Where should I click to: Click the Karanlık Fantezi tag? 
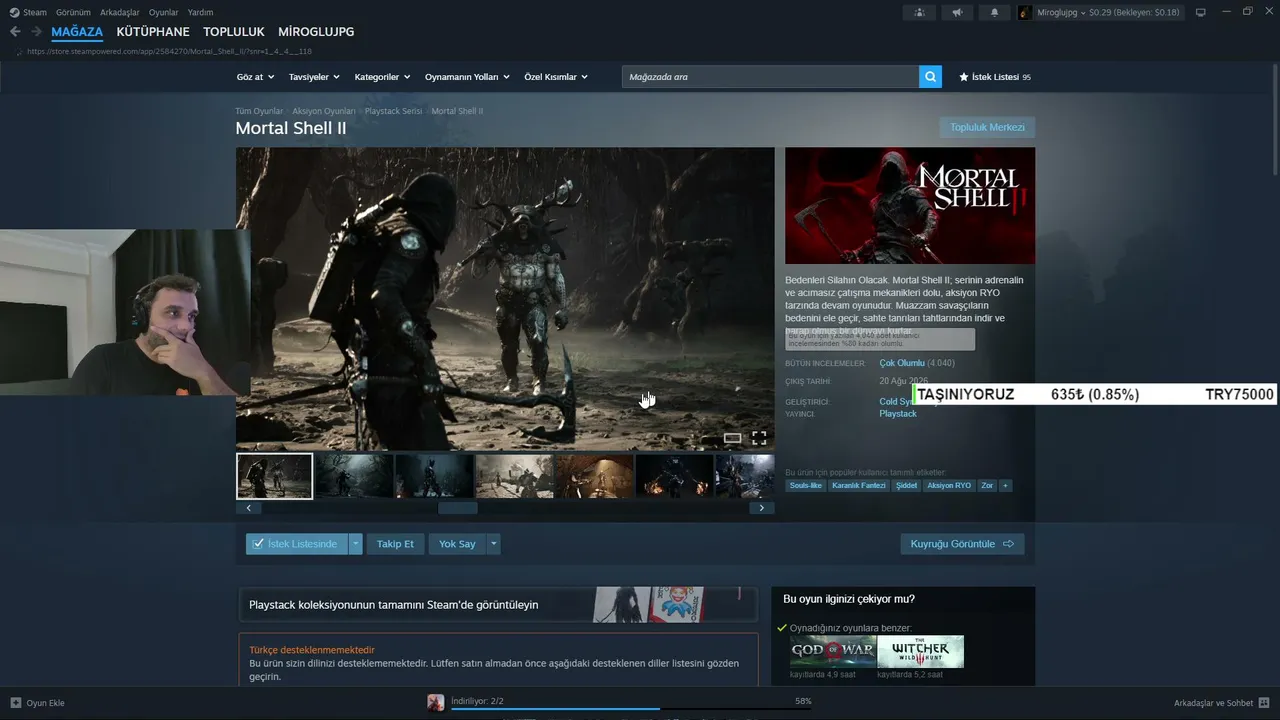(x=859, y=486)
